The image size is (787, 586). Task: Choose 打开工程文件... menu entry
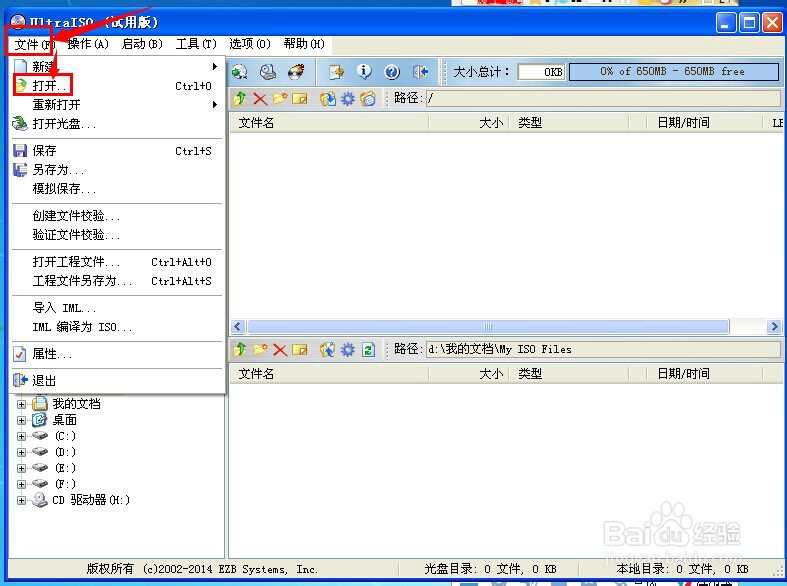point(117,262)
